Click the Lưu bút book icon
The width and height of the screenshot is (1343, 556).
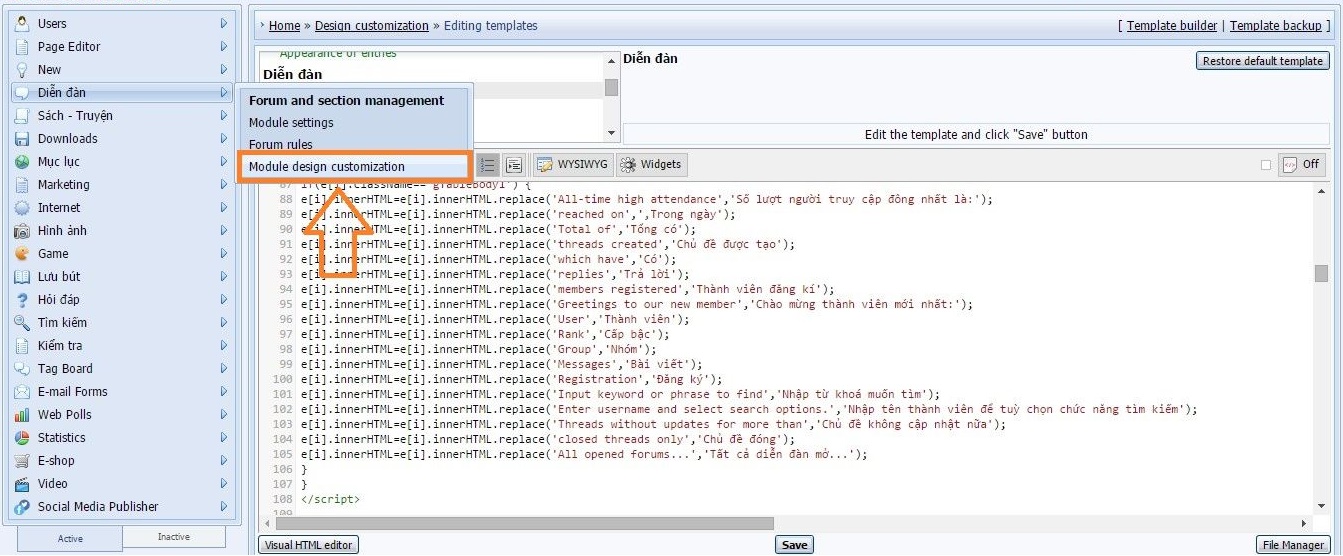(22, 276)
